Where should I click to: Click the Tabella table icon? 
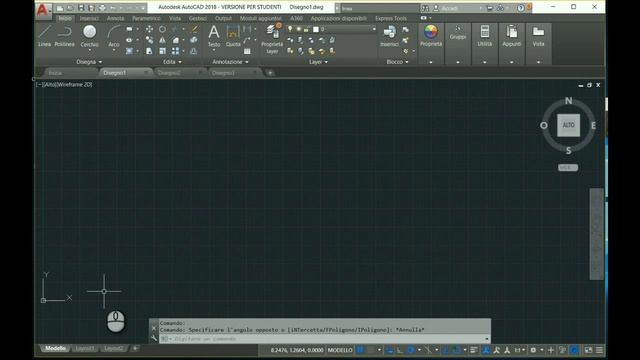point(247,51)
